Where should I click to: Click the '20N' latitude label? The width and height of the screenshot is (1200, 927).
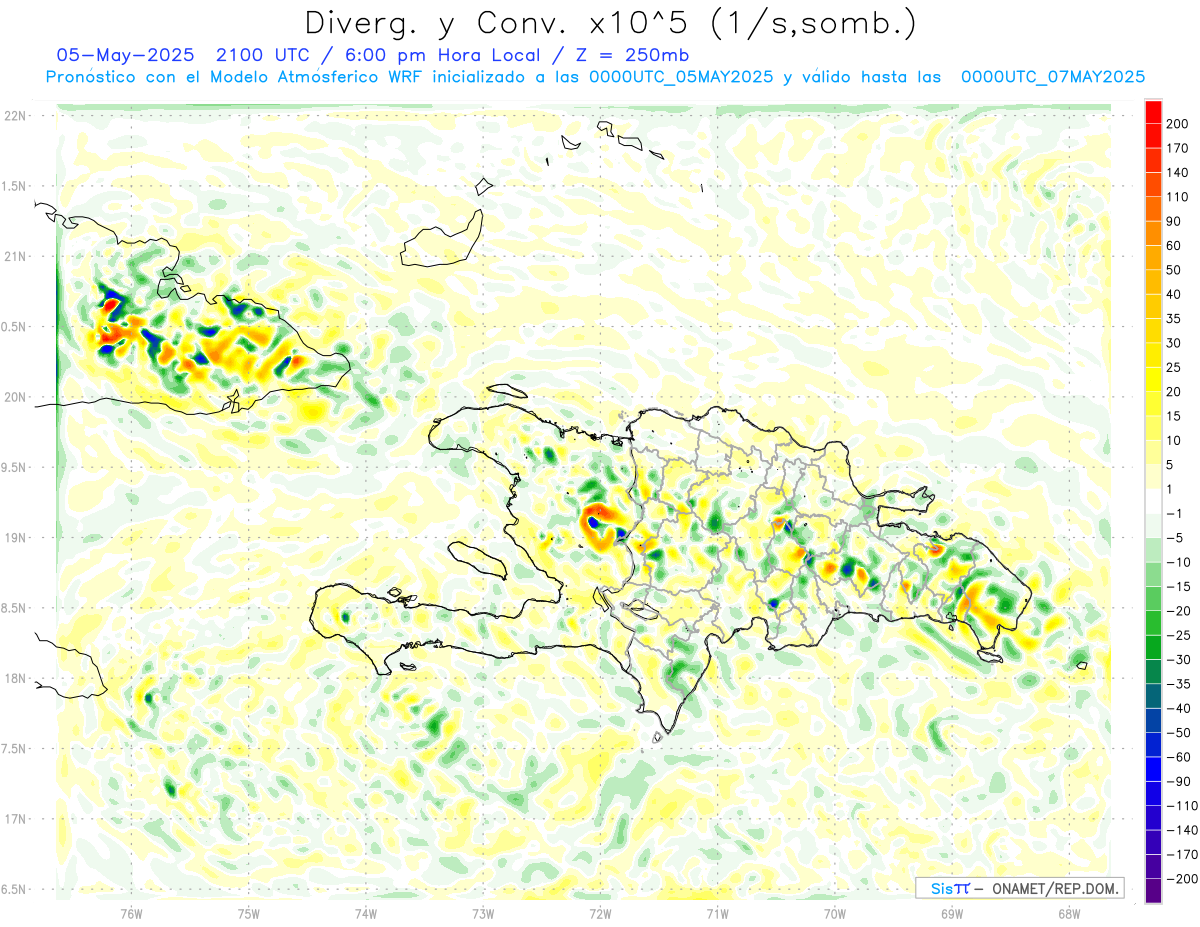pos(14,397)
